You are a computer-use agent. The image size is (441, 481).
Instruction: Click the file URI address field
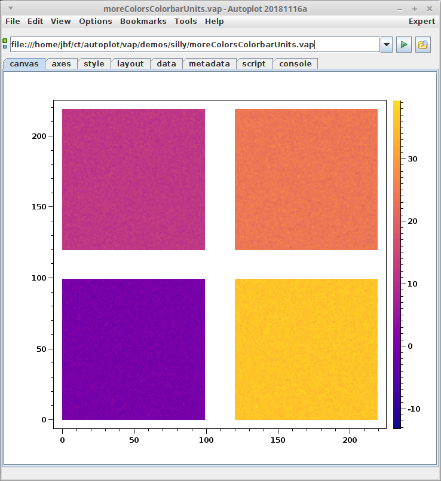pyautogui.click(x=195, y=45)
